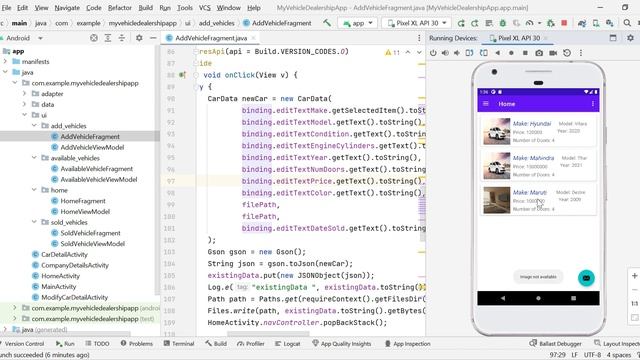The image size is (640, 360).
Task: Click the Stop red square button
Action: [x=564, y=23]
